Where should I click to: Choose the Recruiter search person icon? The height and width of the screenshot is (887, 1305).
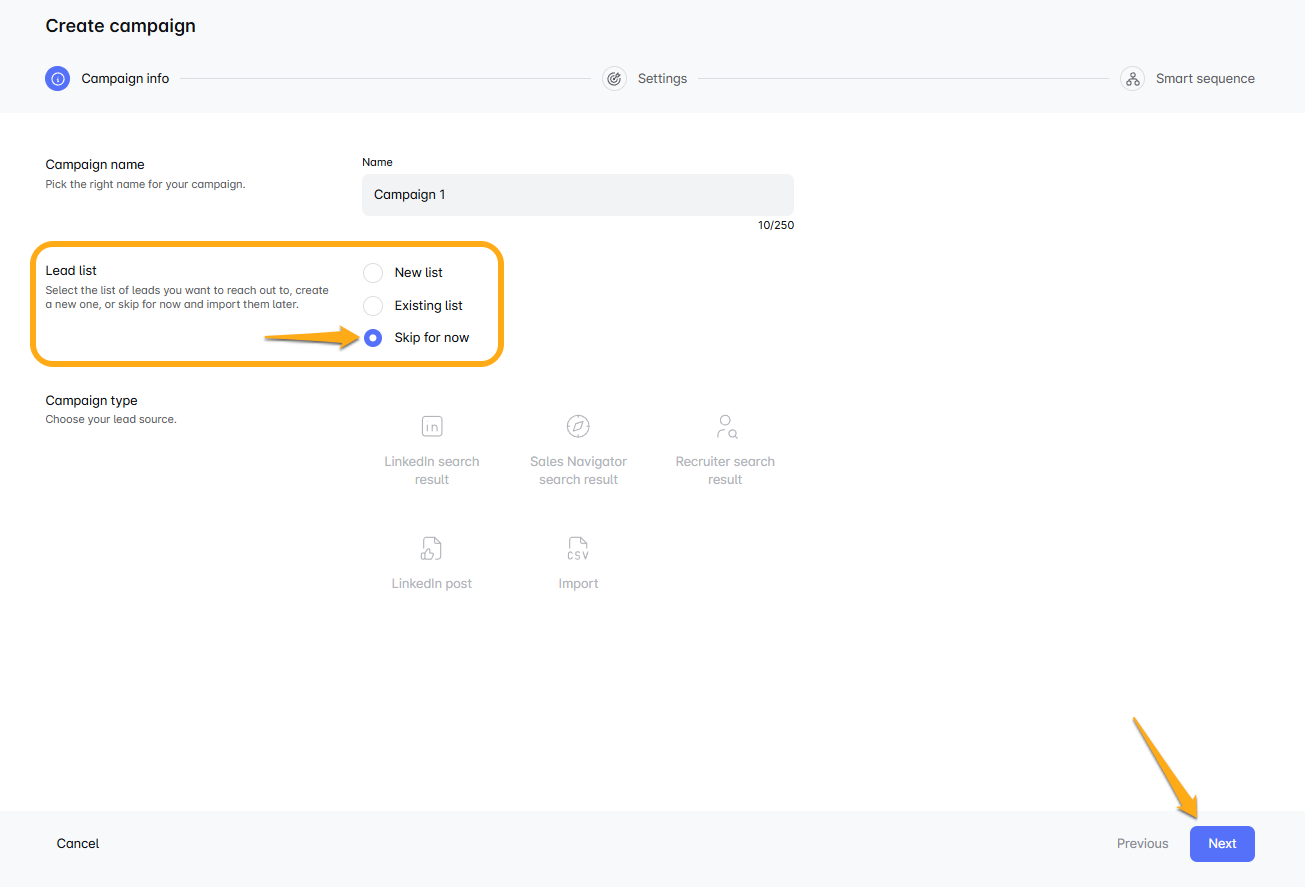tap(726, 427)
